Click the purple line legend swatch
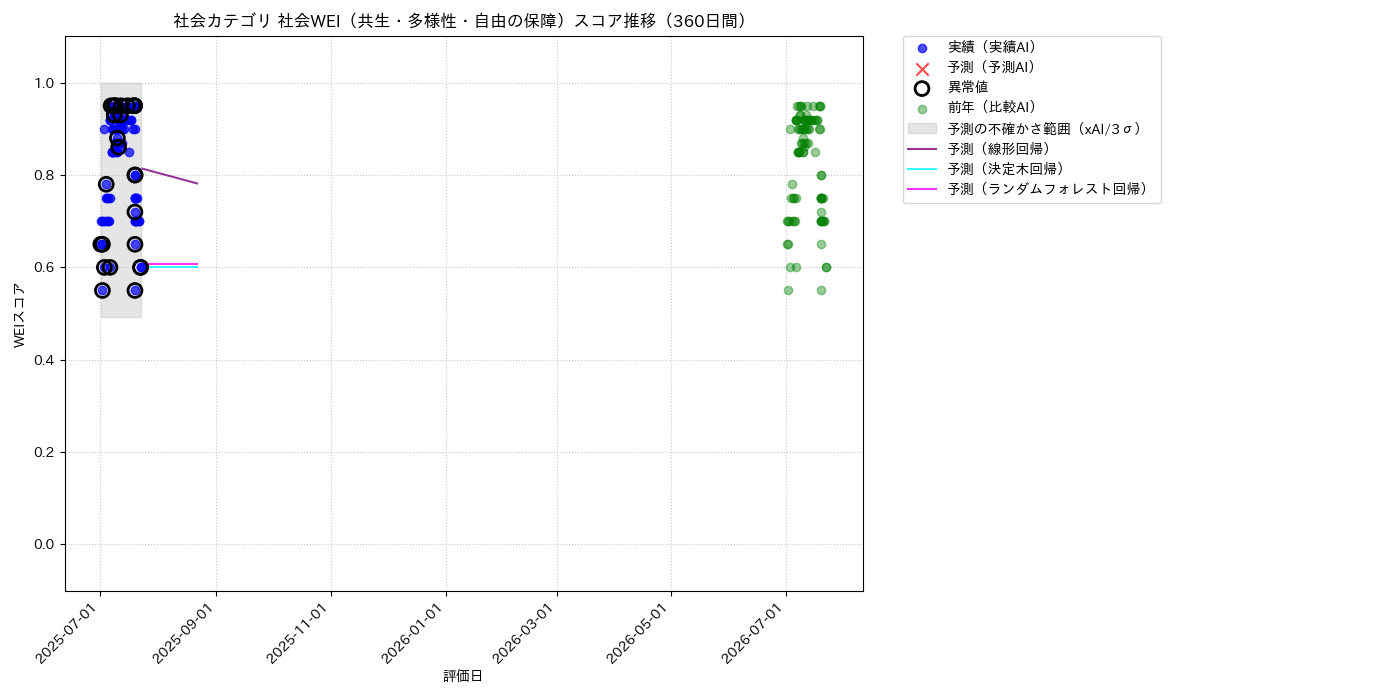 pos(922,149)
